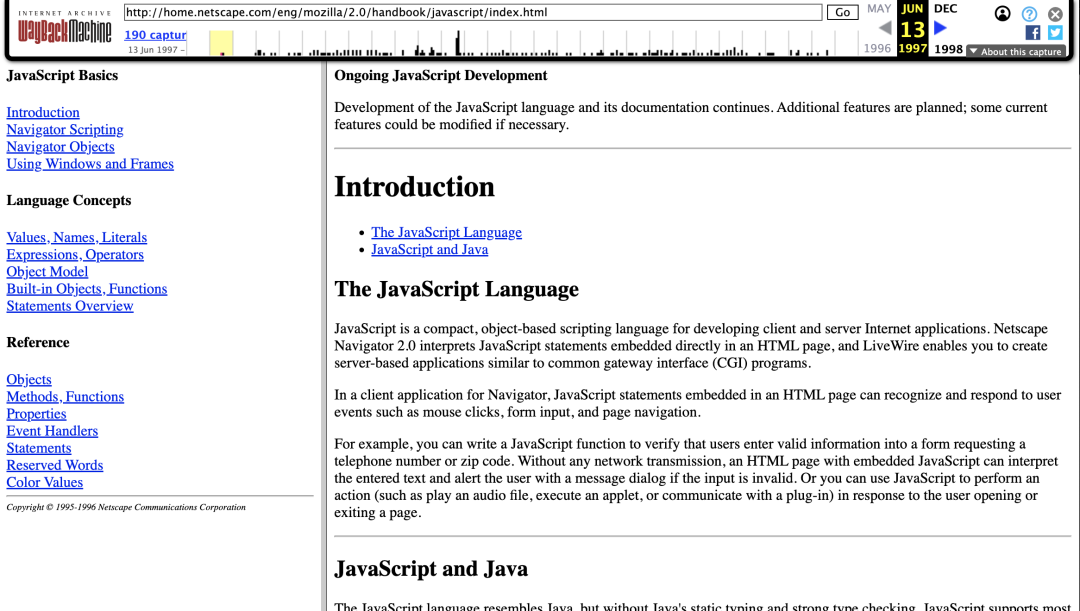Click the Ongoing JavaScript Development heading
The width and height of the screenshot is (1080, 611).
click(441, 76)
